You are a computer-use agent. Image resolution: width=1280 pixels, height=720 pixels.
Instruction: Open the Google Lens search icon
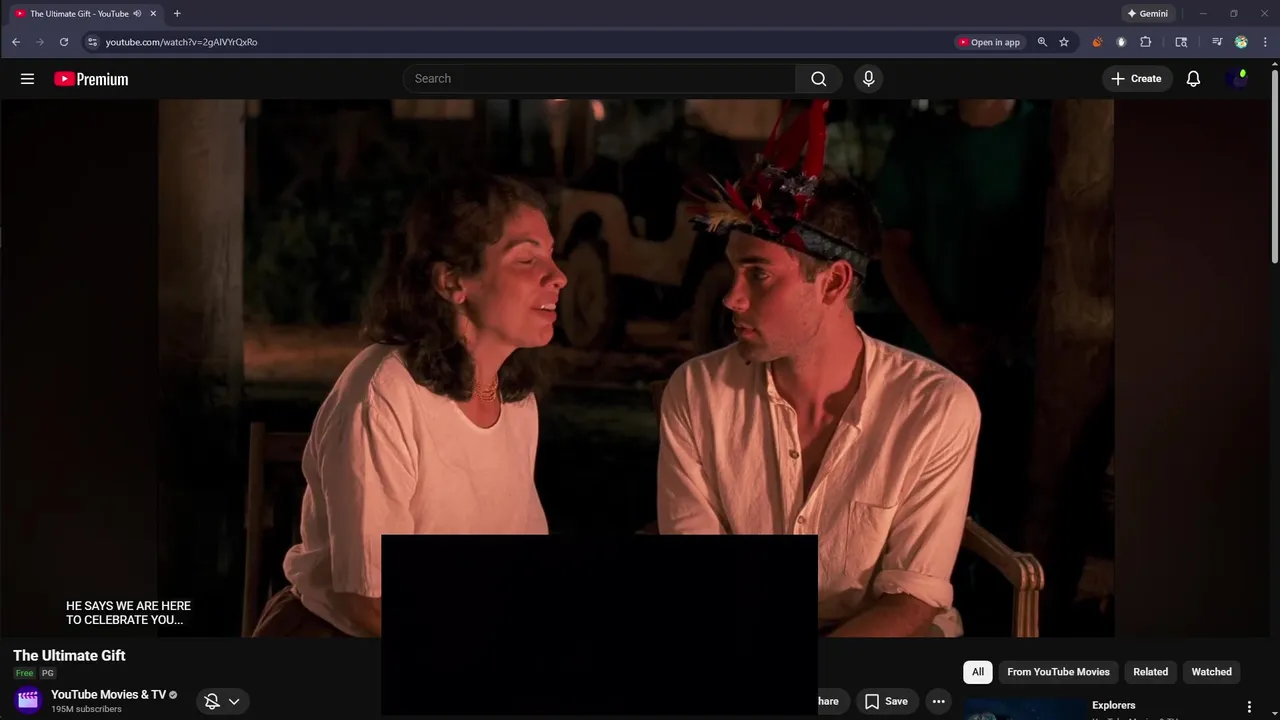(1181, 42)
